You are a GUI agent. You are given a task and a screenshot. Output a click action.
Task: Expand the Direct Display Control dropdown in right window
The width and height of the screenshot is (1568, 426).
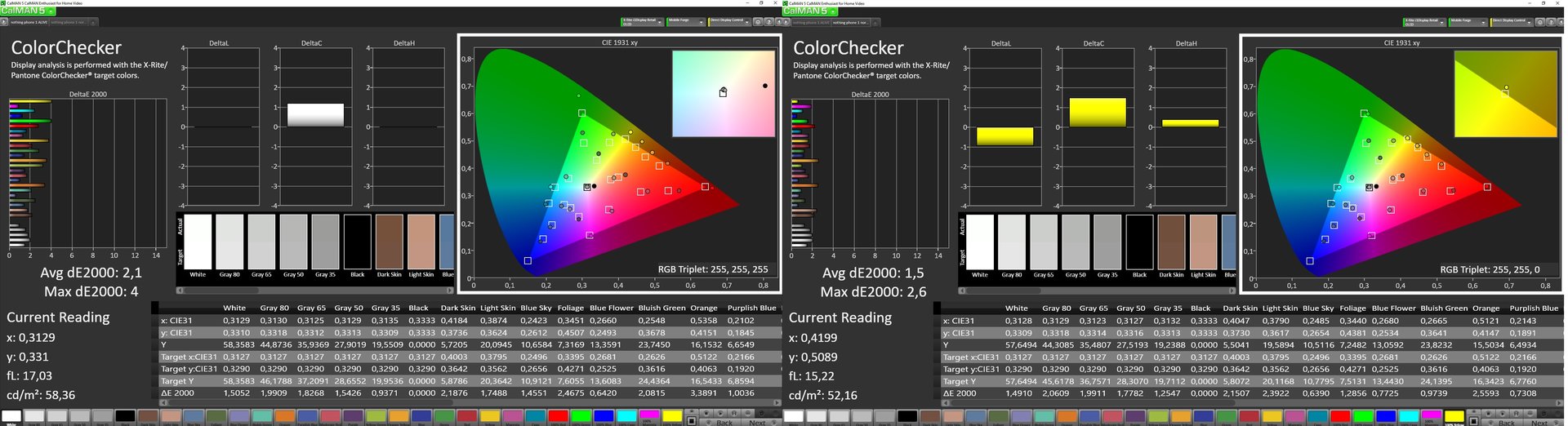(1529, 22)
